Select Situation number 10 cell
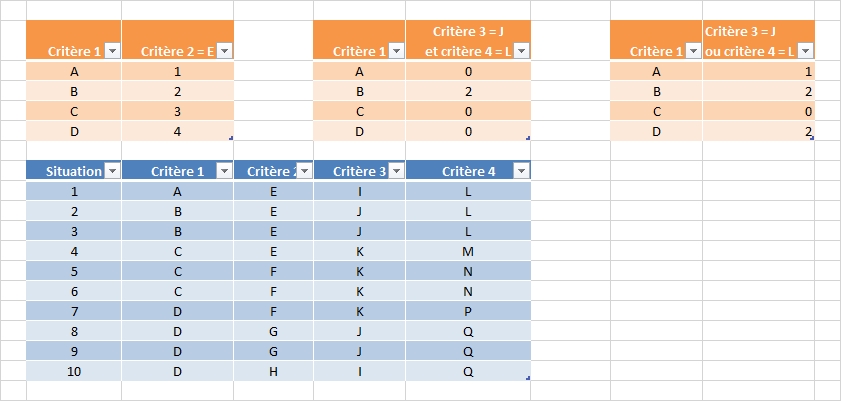 click(x=74, y=371)
